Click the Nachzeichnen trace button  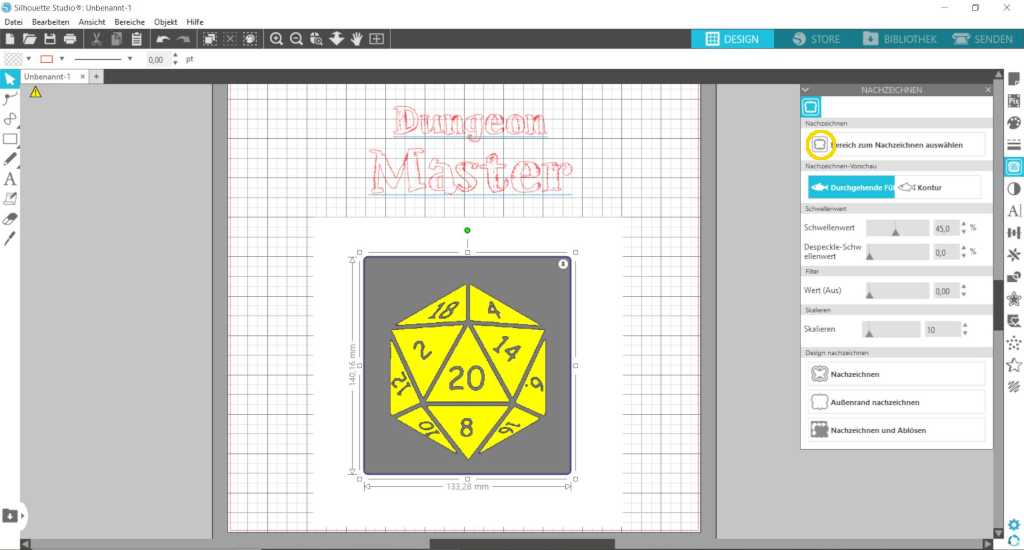(896, 374)
